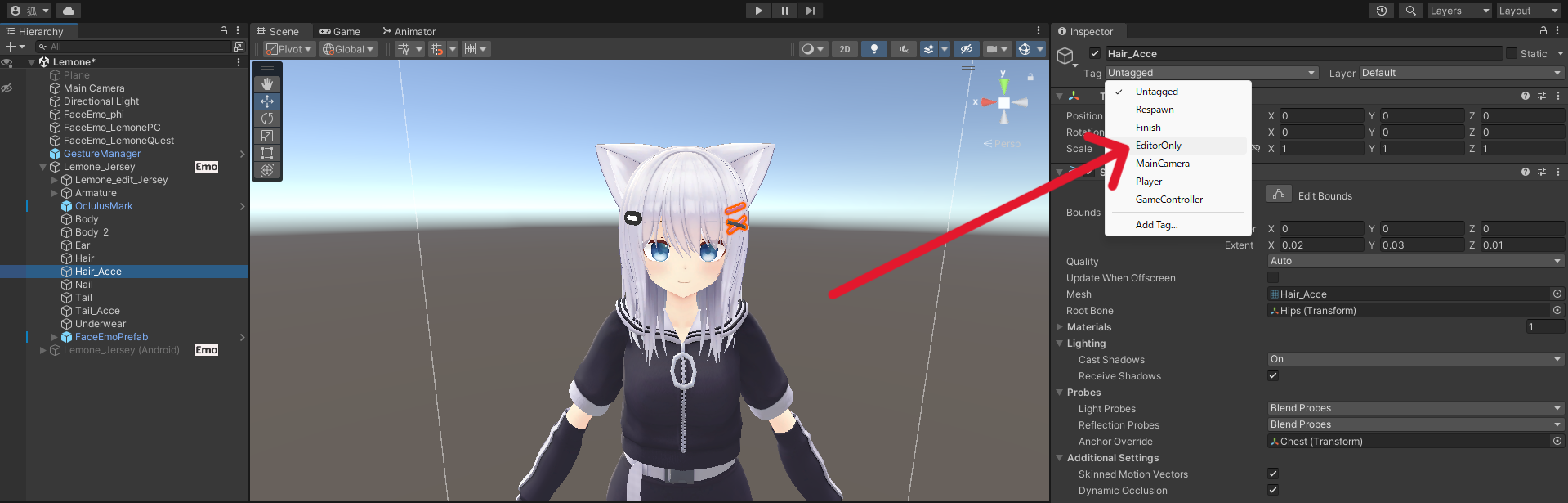
Task: Toggle the Gizmos button
Action: pos(1025,49)
